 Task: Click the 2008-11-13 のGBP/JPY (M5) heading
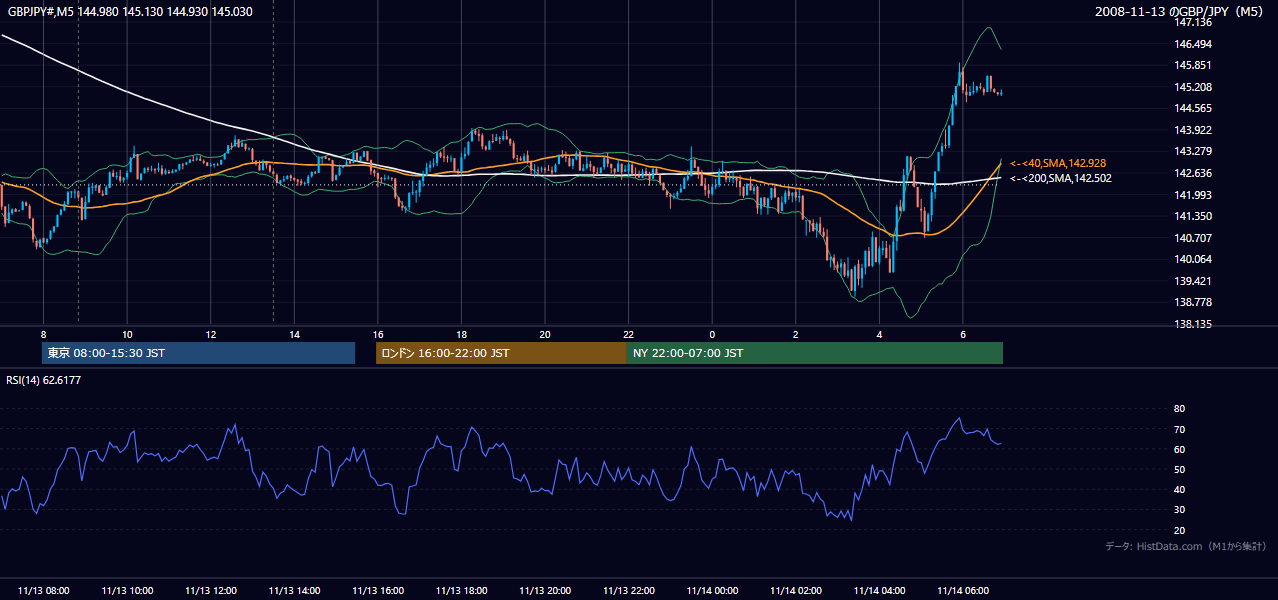(x=1180, y=11)
